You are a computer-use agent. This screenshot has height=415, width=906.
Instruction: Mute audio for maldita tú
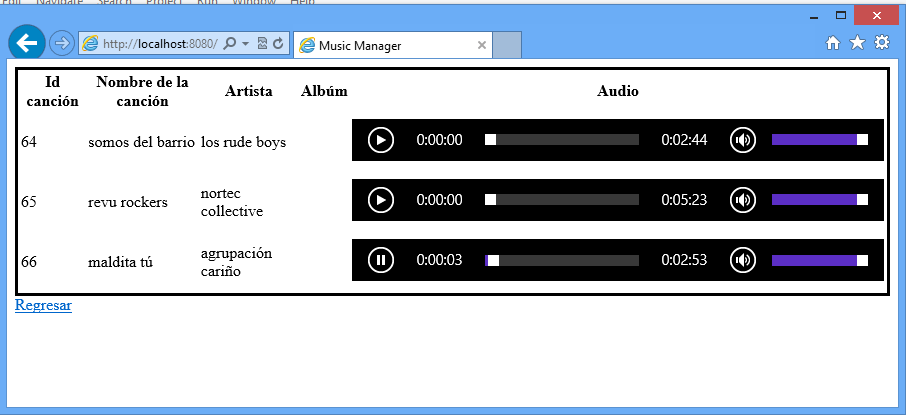click(742, 260)
